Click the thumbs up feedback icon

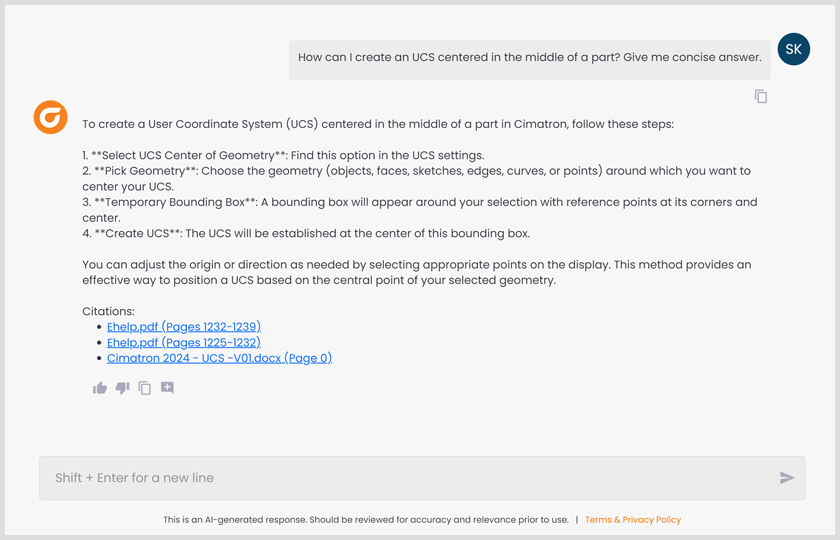click(x=100, y=388)
